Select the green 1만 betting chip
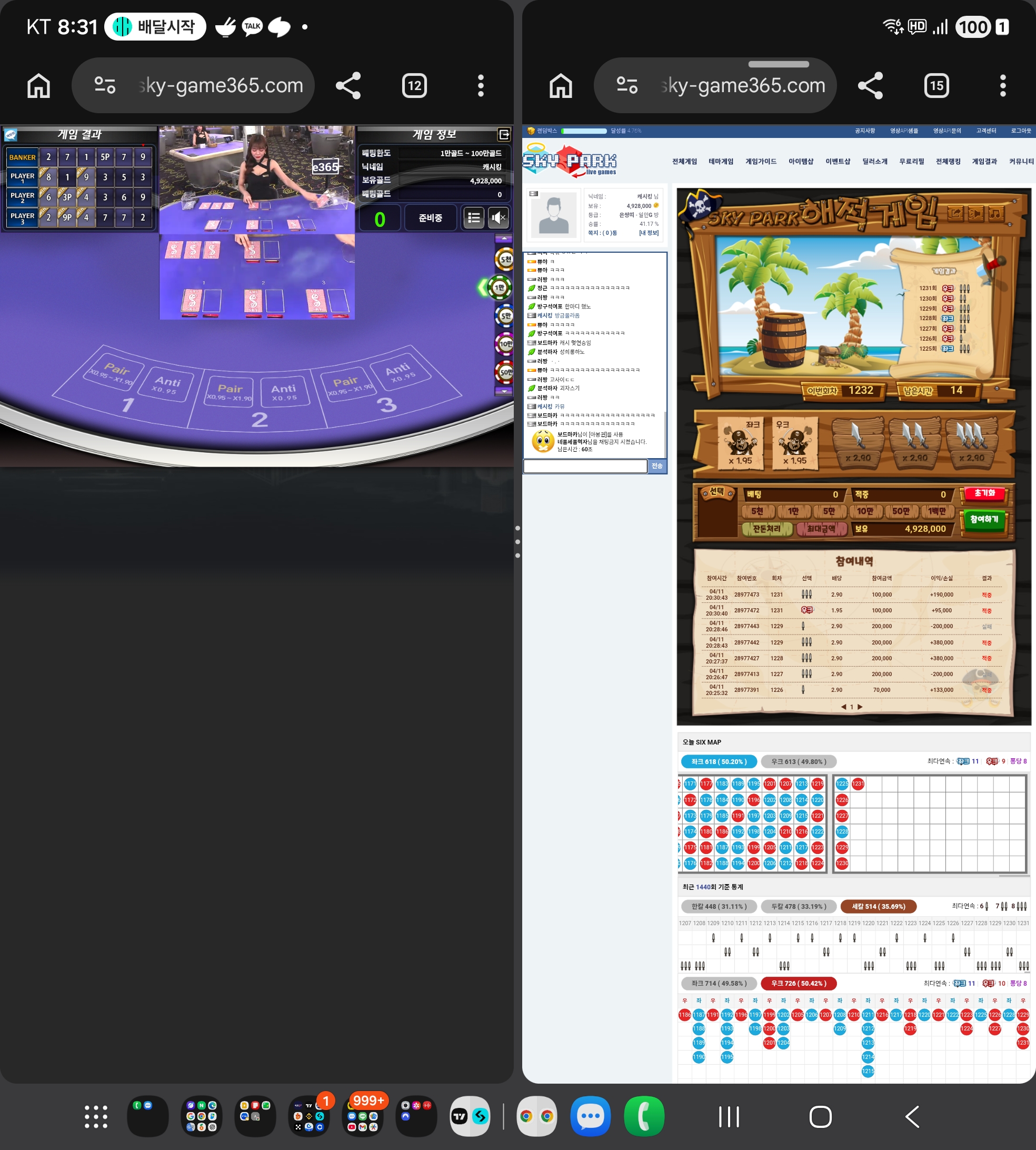Viewport: 1036px width, 1150px height. pos(499,288)
